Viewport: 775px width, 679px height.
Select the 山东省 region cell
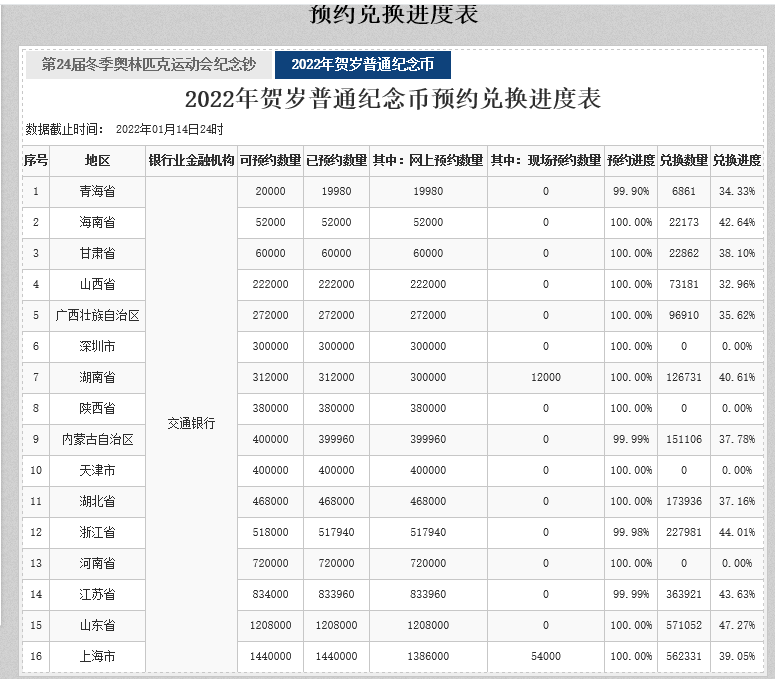tap(97, 626)
